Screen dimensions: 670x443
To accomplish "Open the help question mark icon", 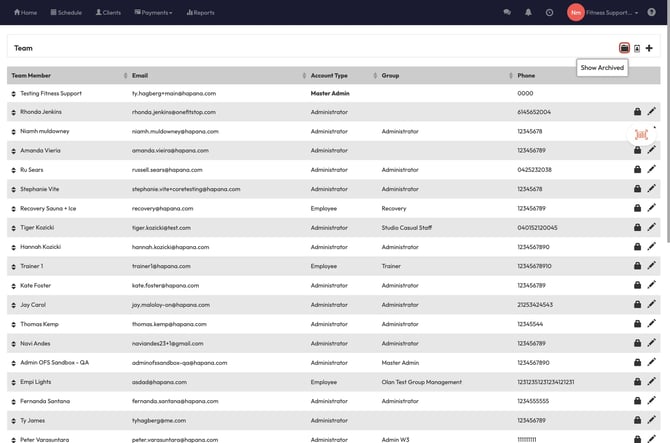I will (x=652, y=12).
